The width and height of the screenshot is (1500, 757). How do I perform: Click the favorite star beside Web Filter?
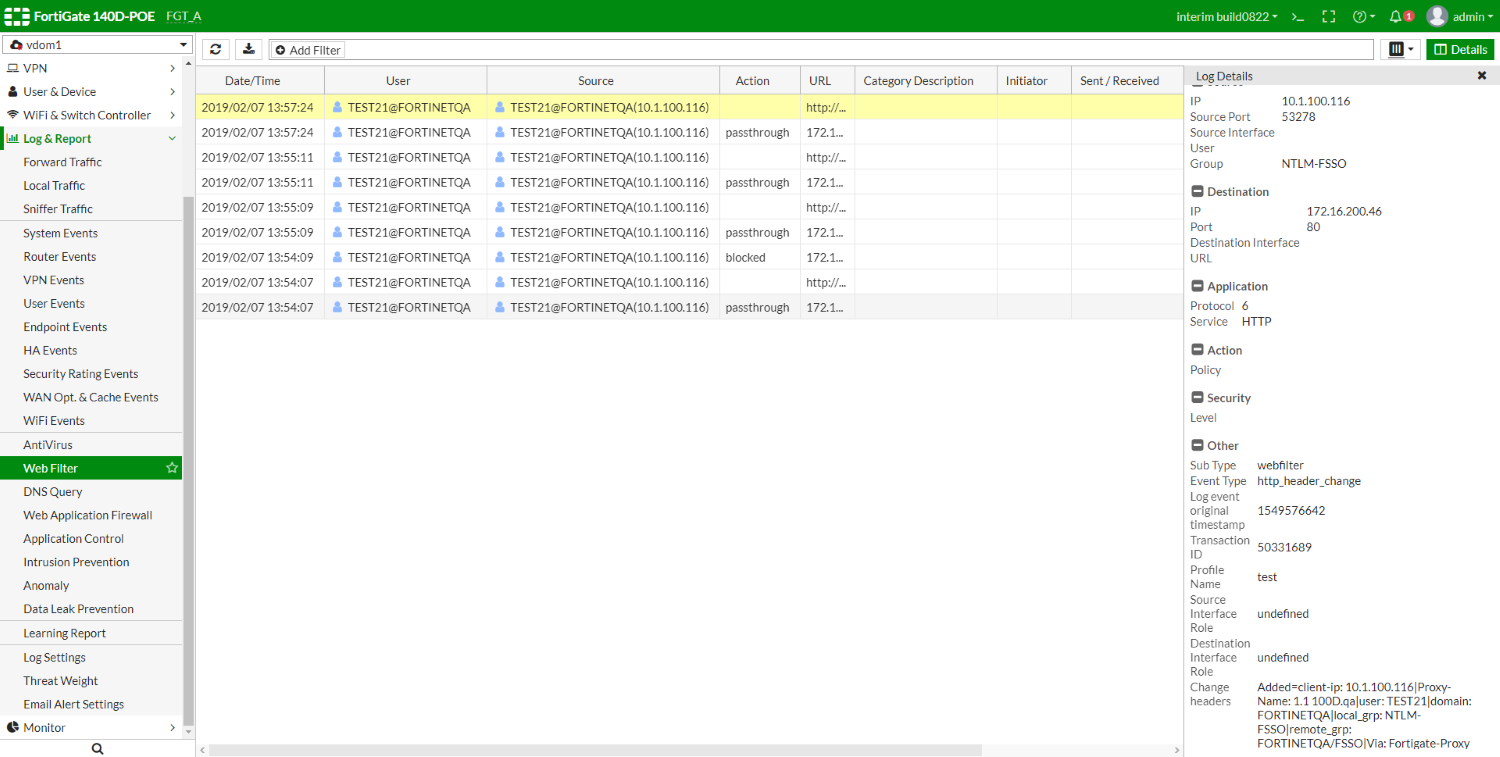pos(172,468)
